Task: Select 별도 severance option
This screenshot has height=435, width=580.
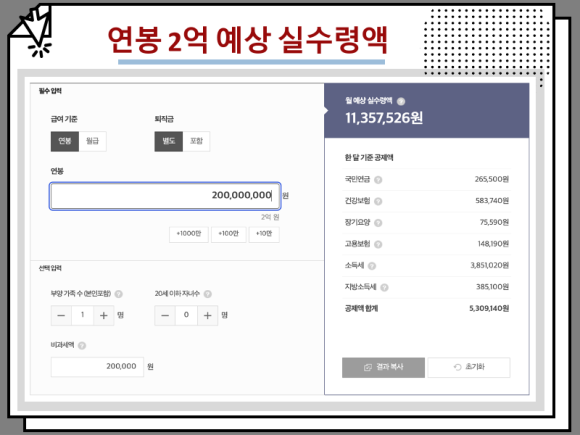Action: pos(169,141)
